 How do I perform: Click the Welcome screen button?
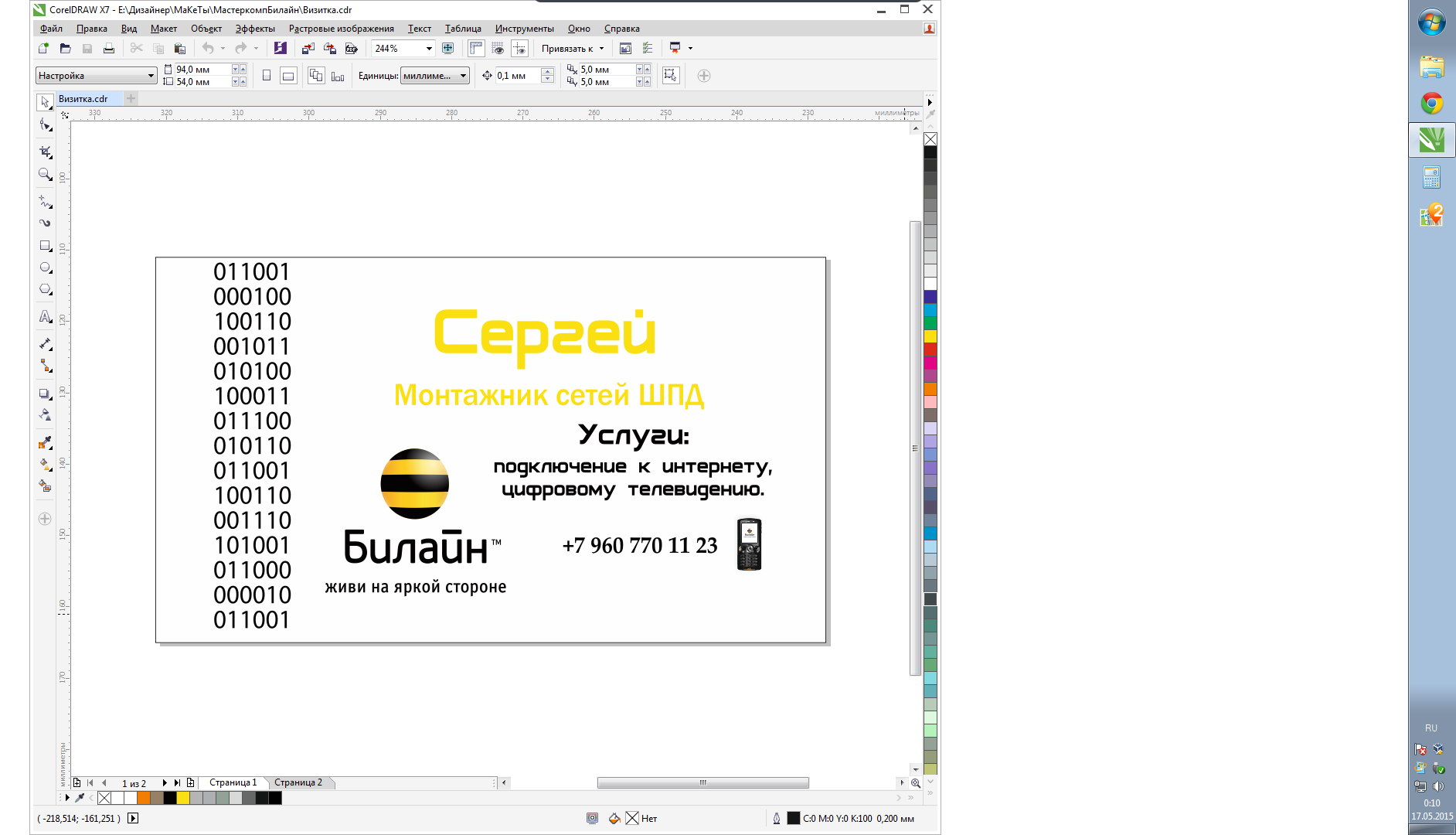tap(626, 48)
